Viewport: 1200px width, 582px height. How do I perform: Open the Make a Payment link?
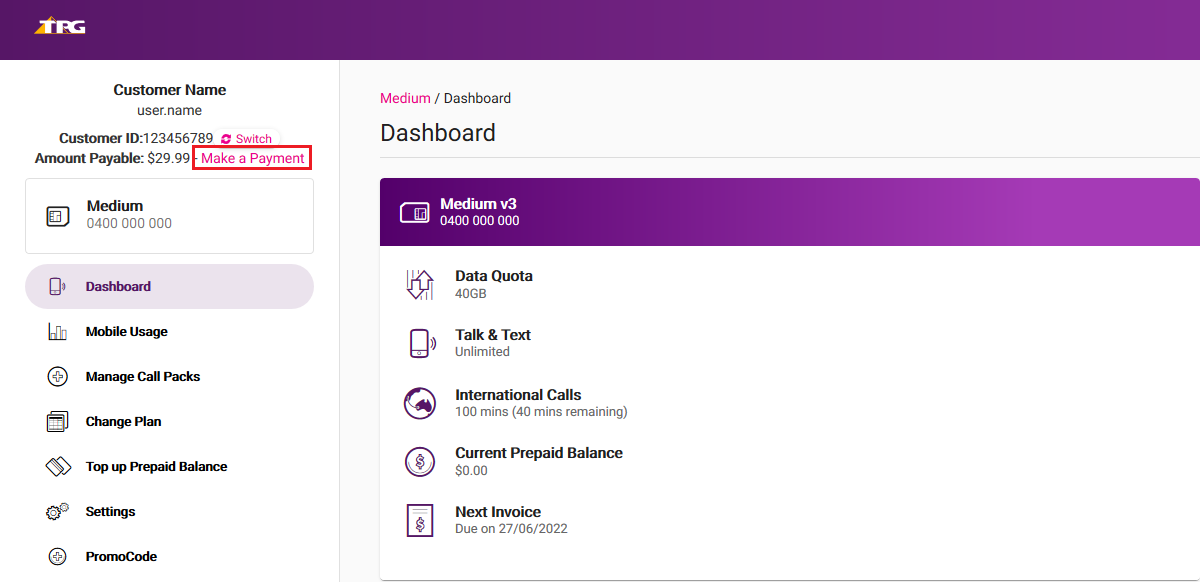[x=251, y=157]
